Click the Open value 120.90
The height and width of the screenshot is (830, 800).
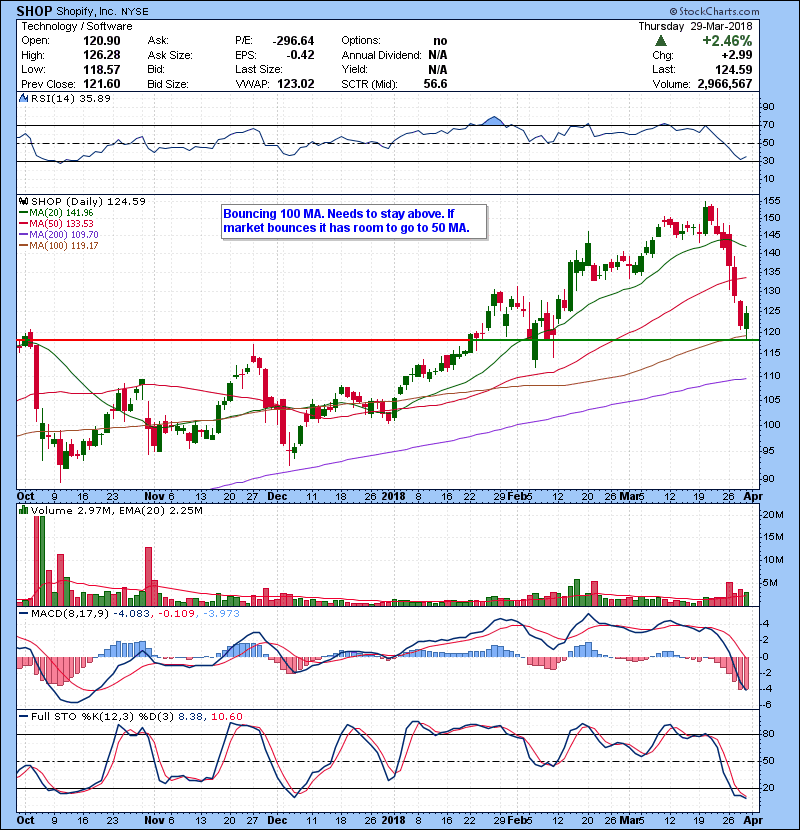[x=102, y=41]
